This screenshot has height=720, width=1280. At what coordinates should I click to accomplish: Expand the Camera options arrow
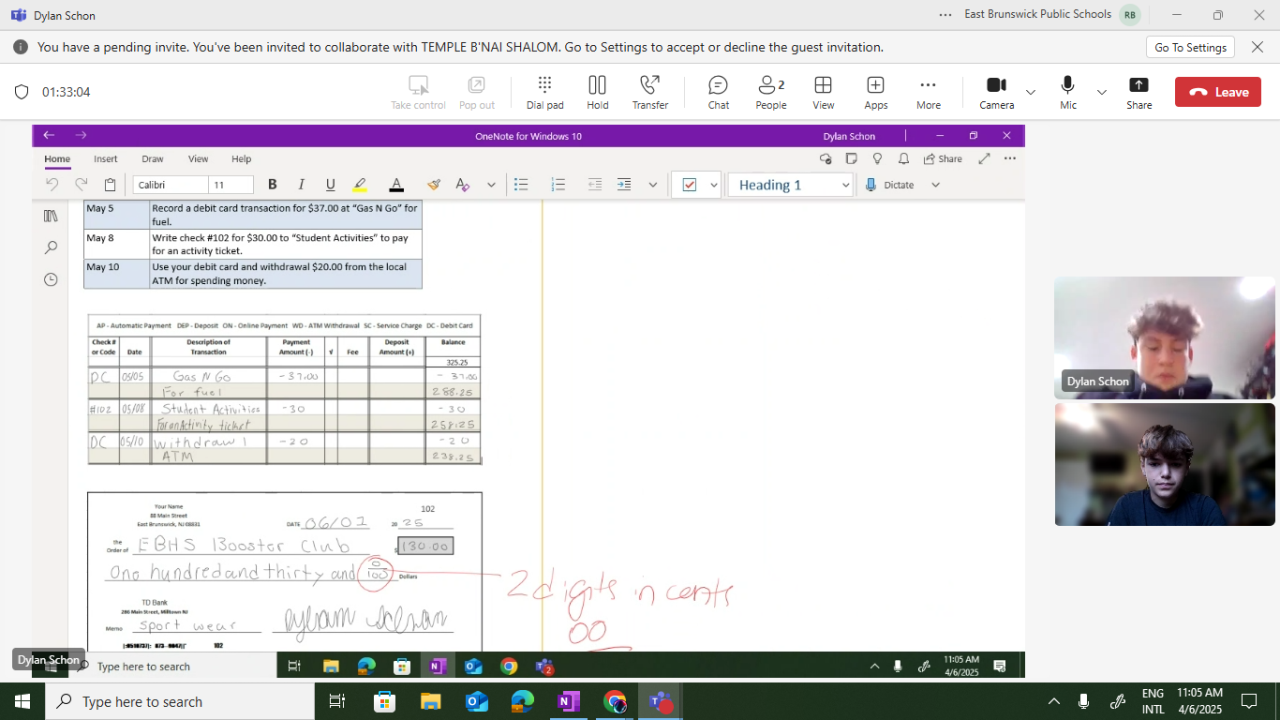click(x=1030, y=92)
